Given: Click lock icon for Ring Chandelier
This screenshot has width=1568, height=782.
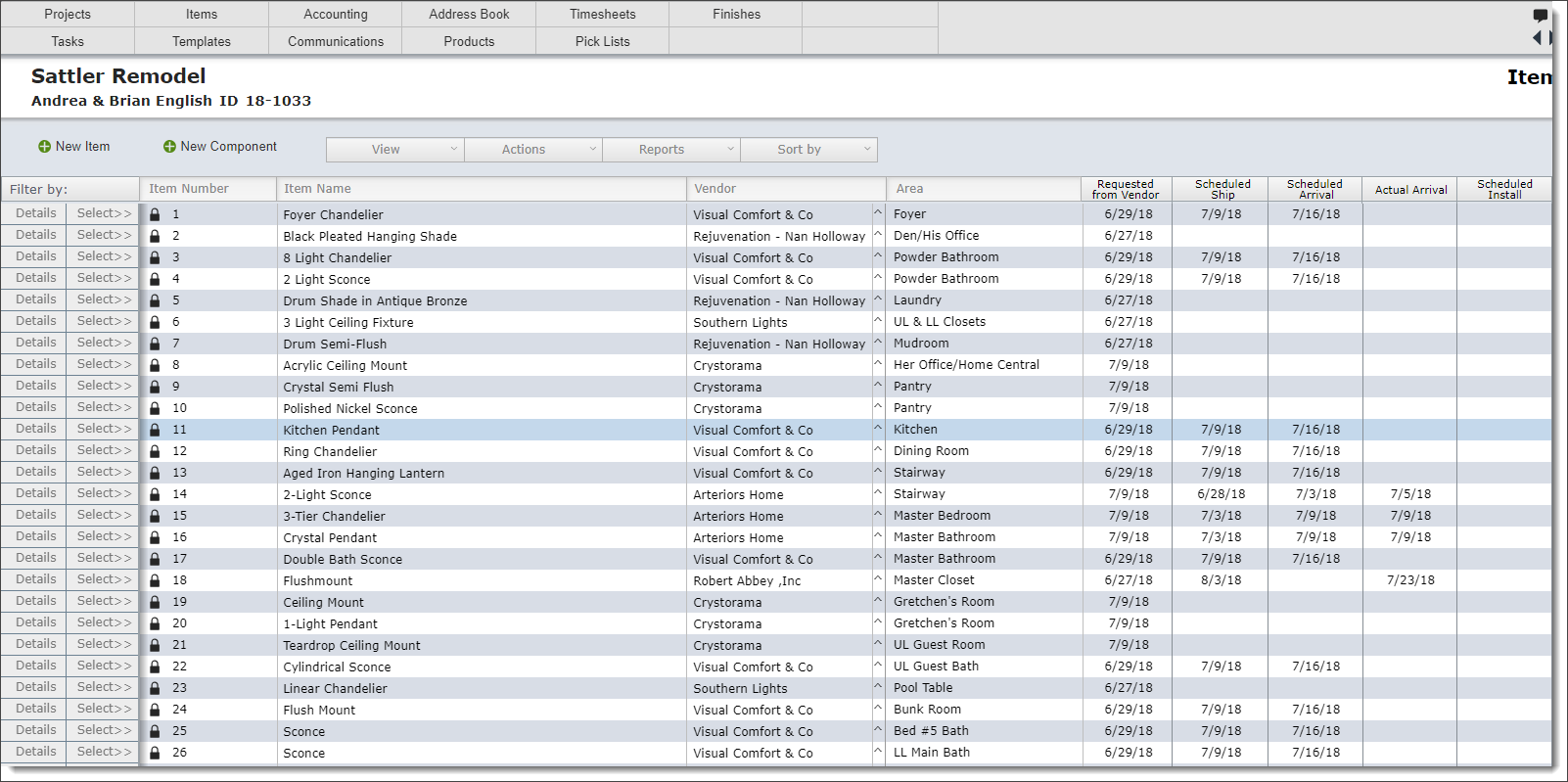Looking at the screenshot, I should tap(155, 451).
